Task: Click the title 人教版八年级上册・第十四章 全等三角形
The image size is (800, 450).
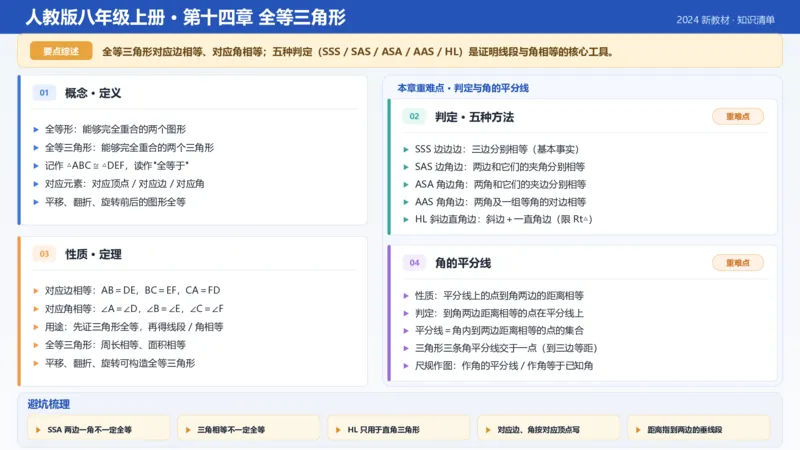Action: [x=186, y=17]
